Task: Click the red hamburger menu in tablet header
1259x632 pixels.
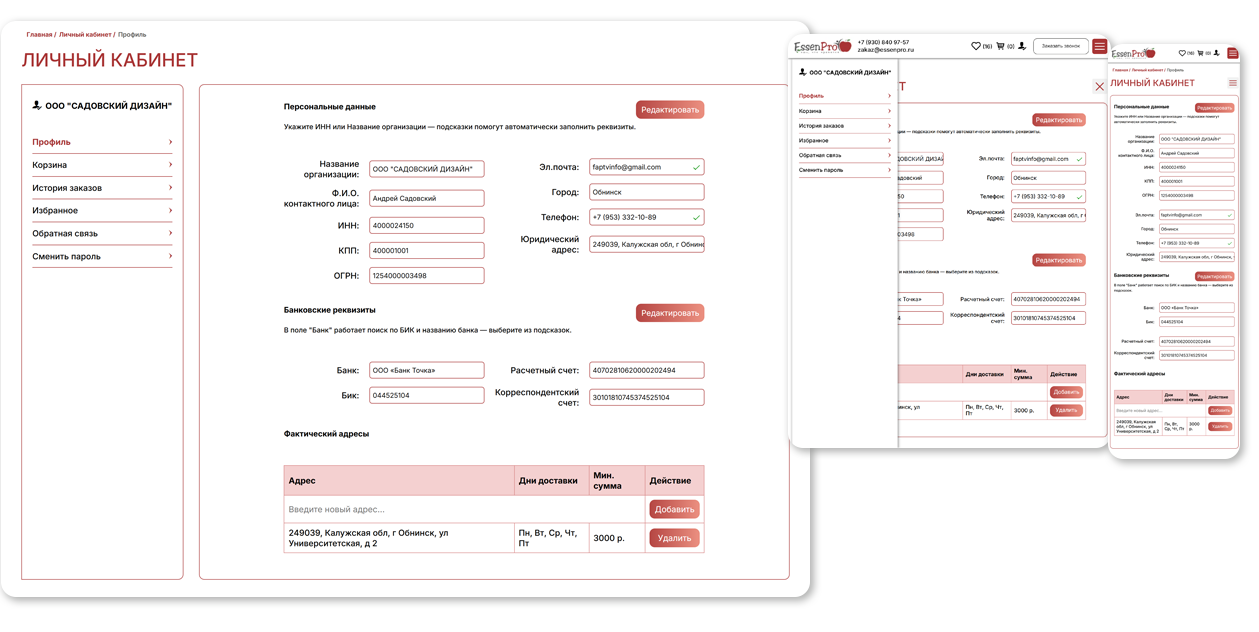Action: [x=1100, y=46]
